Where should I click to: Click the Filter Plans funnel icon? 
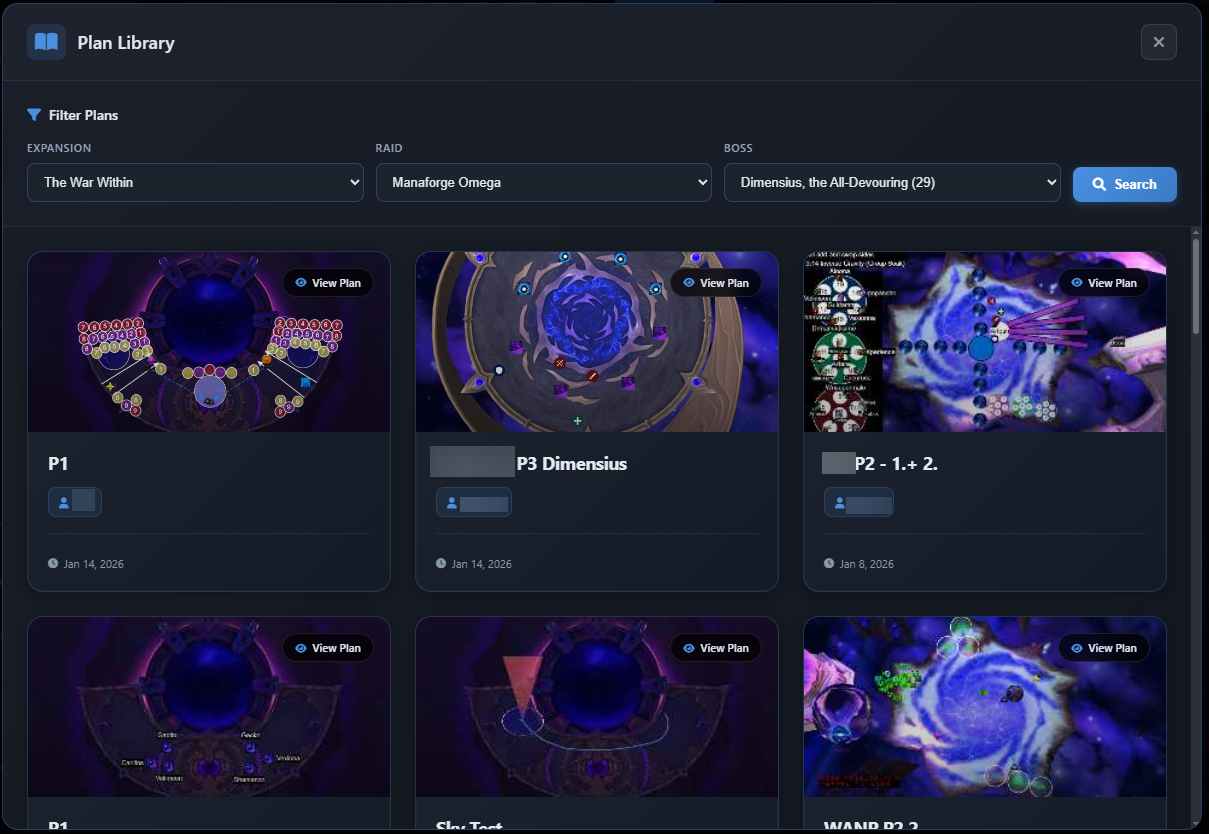coord(34,115)
